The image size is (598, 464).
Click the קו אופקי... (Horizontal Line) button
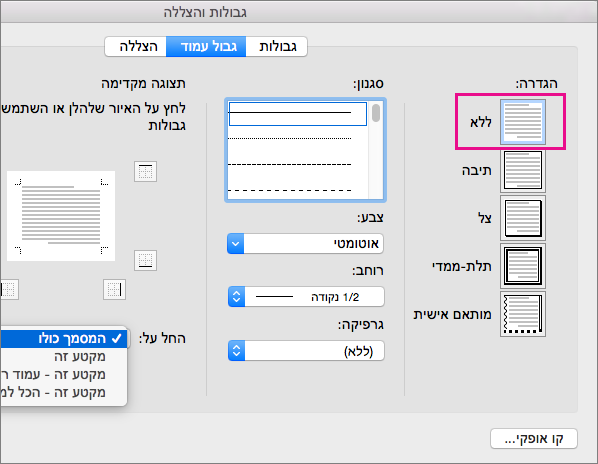[534, 439]
